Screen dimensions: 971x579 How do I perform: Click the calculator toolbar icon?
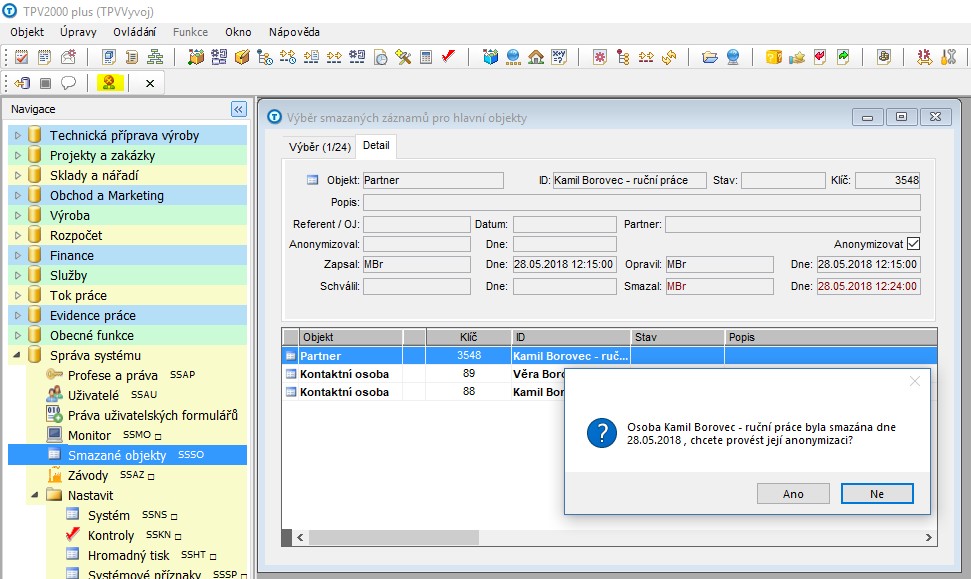(x=426, y=58)
